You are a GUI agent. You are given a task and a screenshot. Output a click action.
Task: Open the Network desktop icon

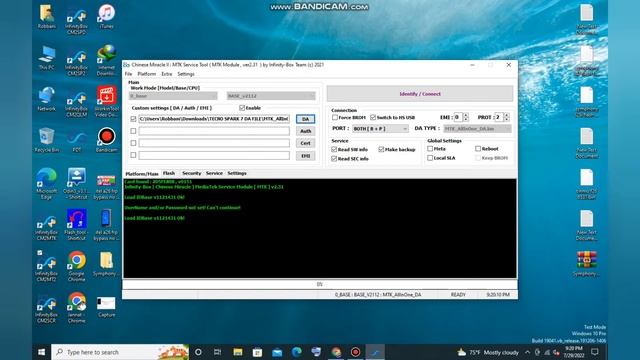(47, 100)
